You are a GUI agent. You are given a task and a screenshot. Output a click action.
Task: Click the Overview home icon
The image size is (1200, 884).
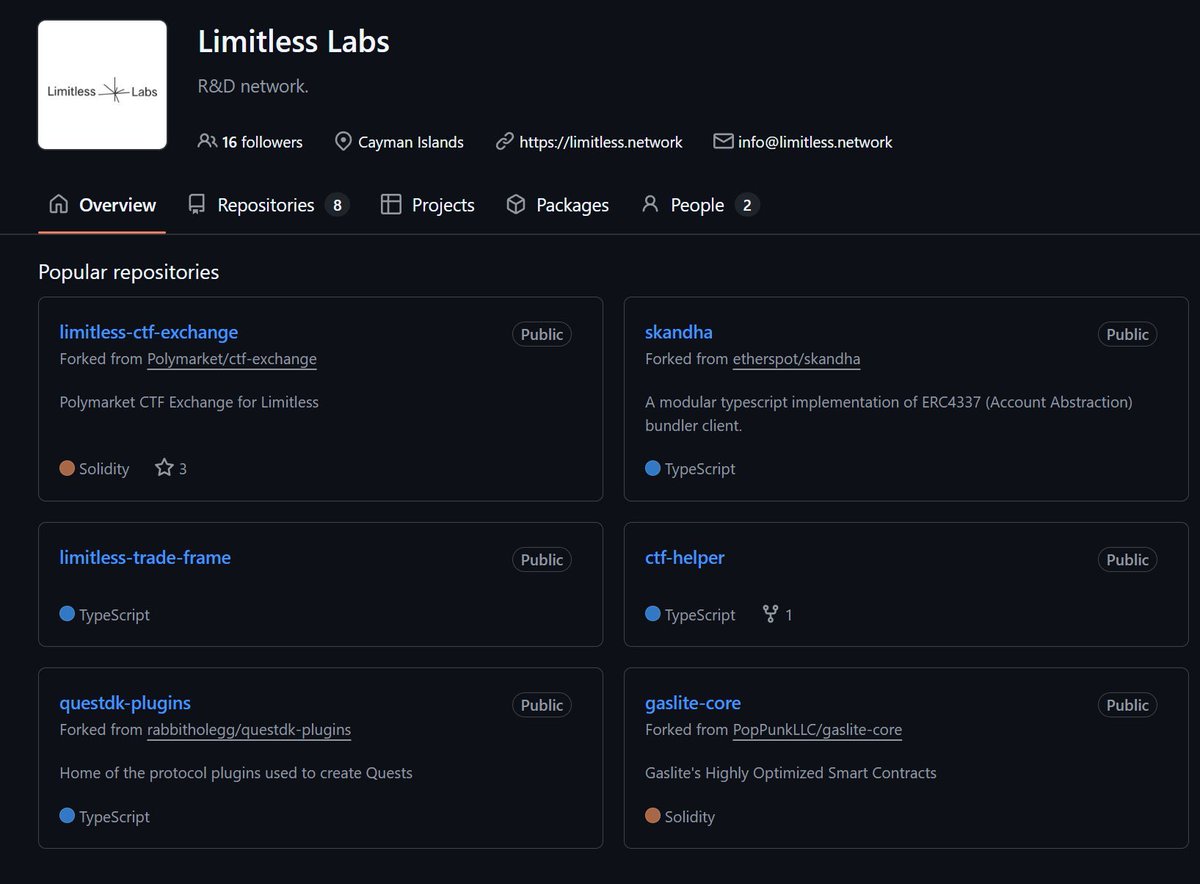[59, 205]
